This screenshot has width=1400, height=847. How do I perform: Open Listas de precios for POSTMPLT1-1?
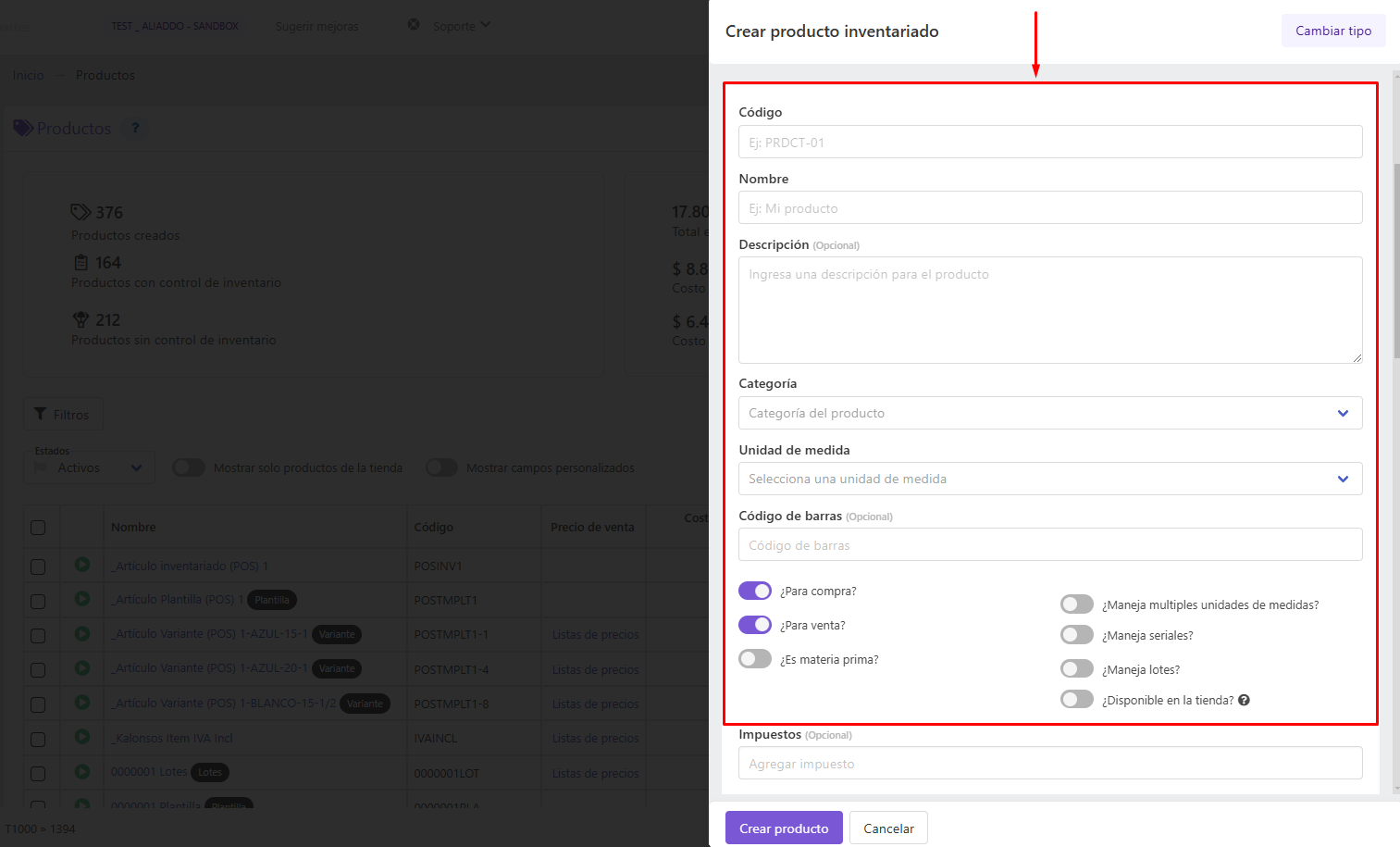click(x=595, y=635)
